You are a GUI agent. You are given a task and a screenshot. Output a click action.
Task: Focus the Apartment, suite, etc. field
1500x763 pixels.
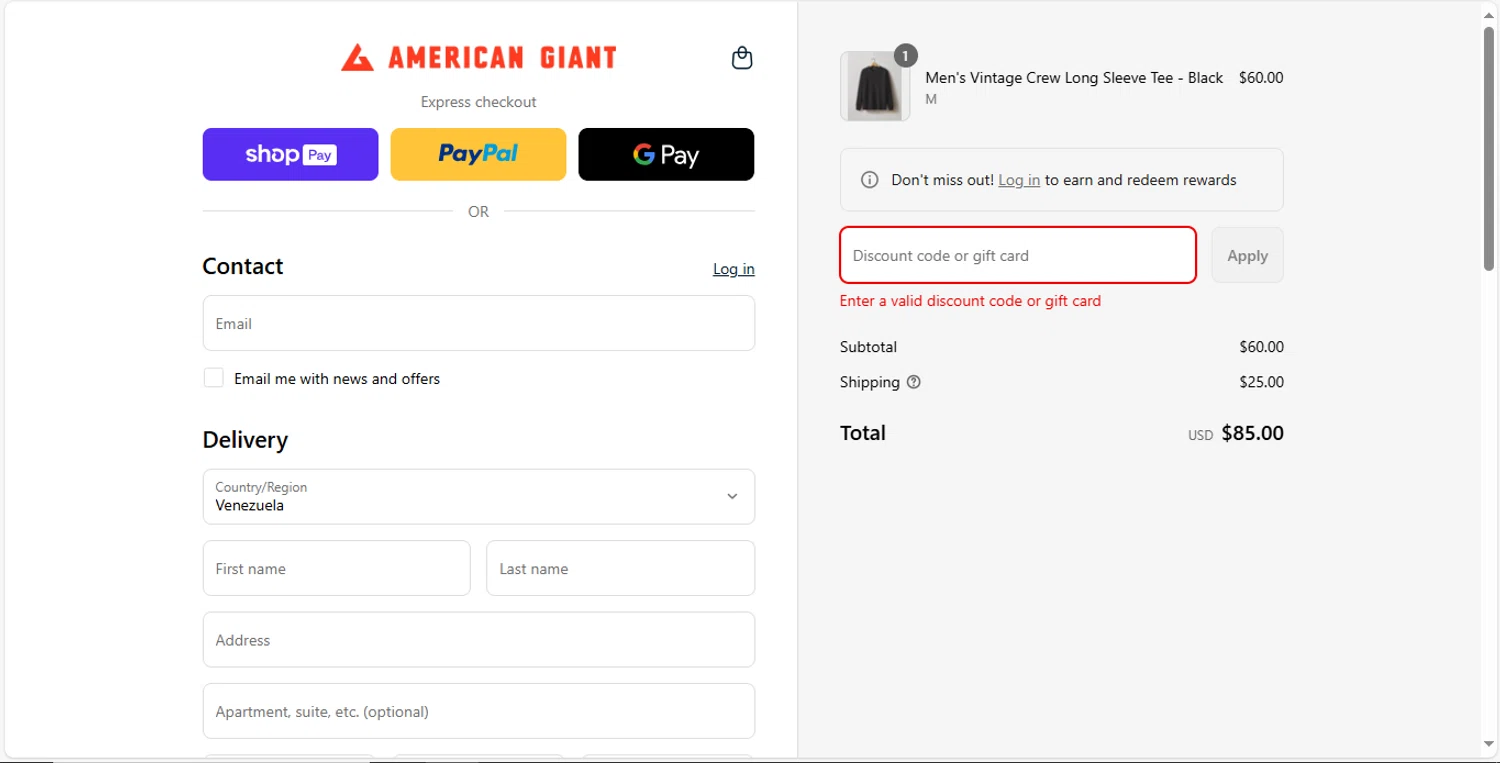[478, 711]
